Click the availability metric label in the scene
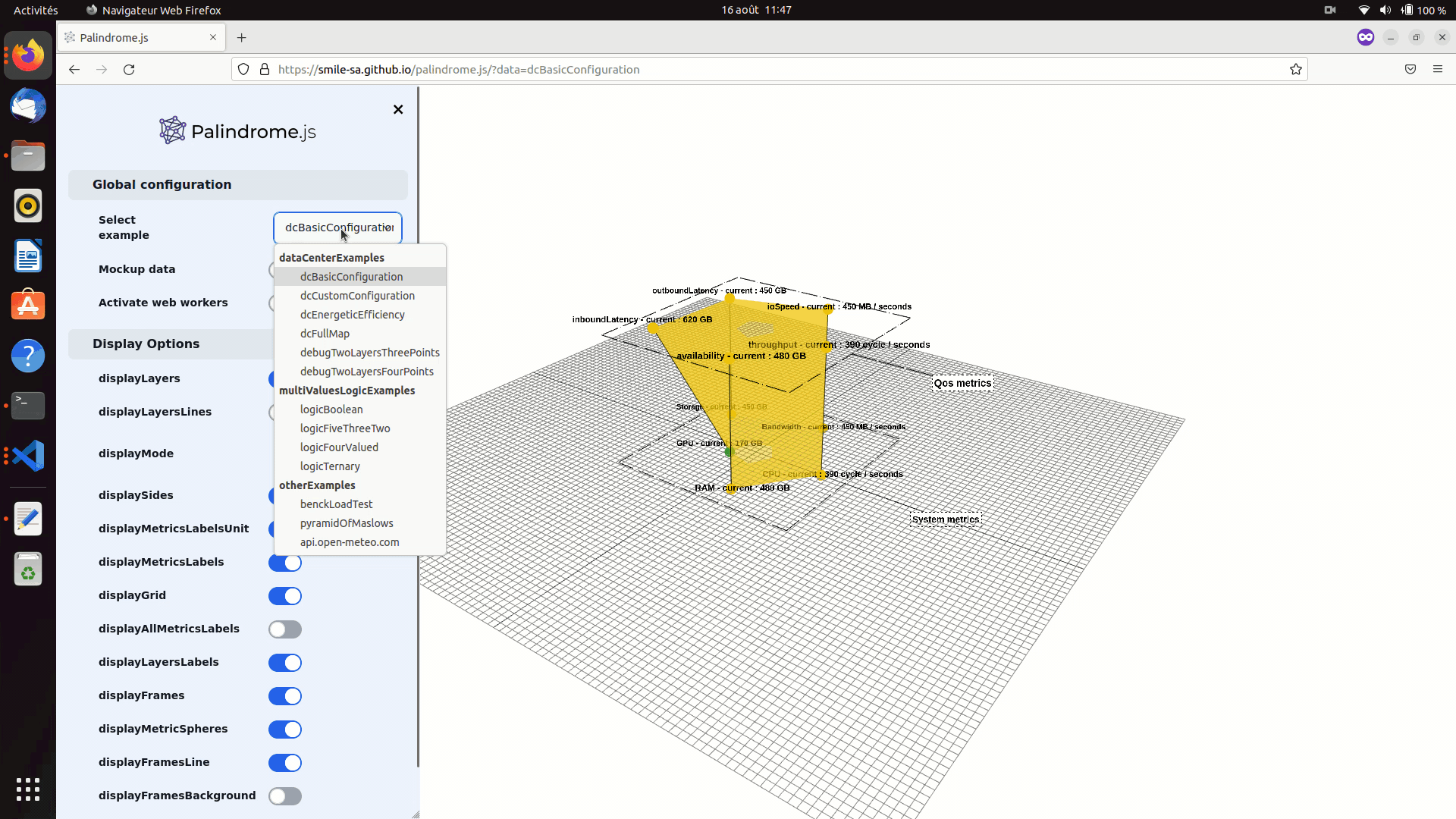1456x819 pixels. click(741, 356)
